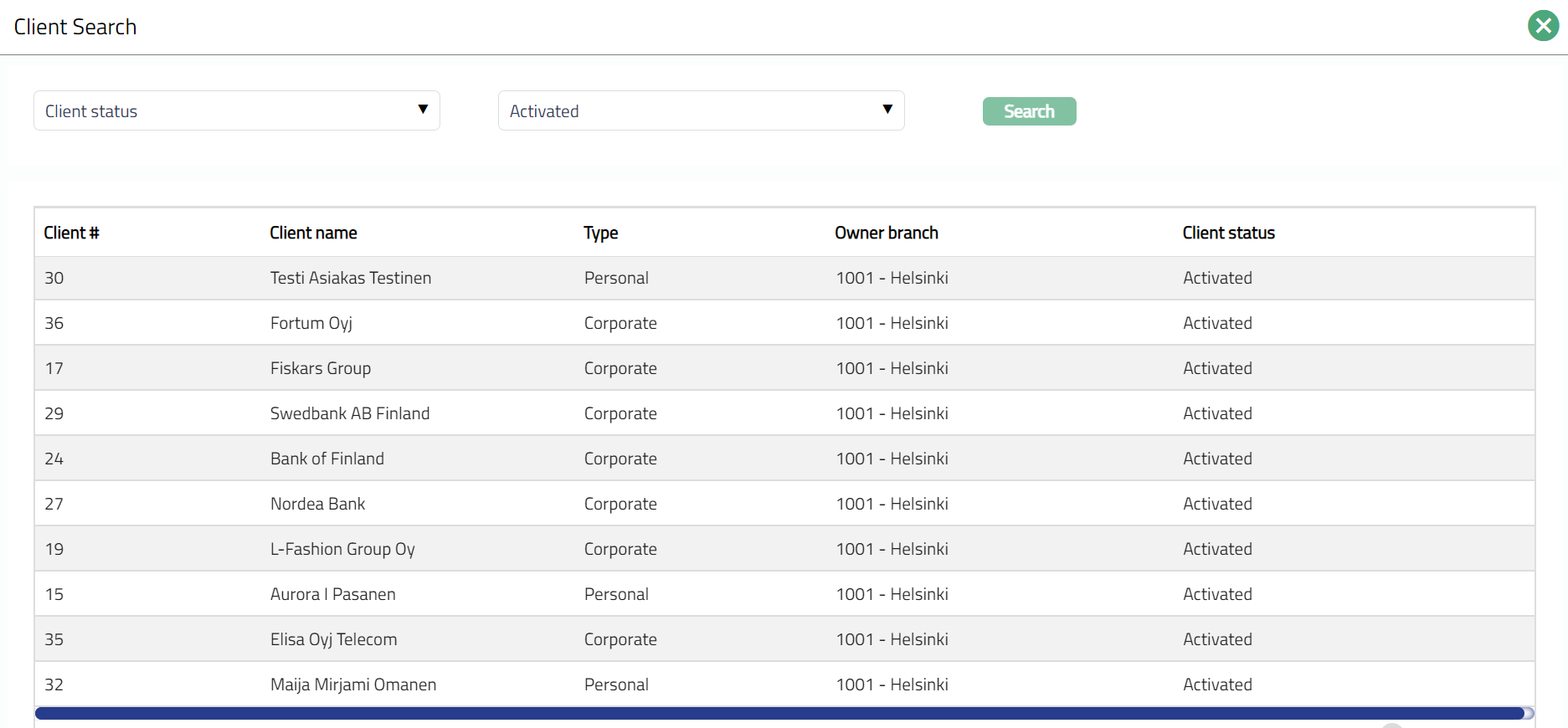Click the Owner branch column header
The height and width of the screenshot is (728, 1568).
pyautogui.click(x=886, y=233)
